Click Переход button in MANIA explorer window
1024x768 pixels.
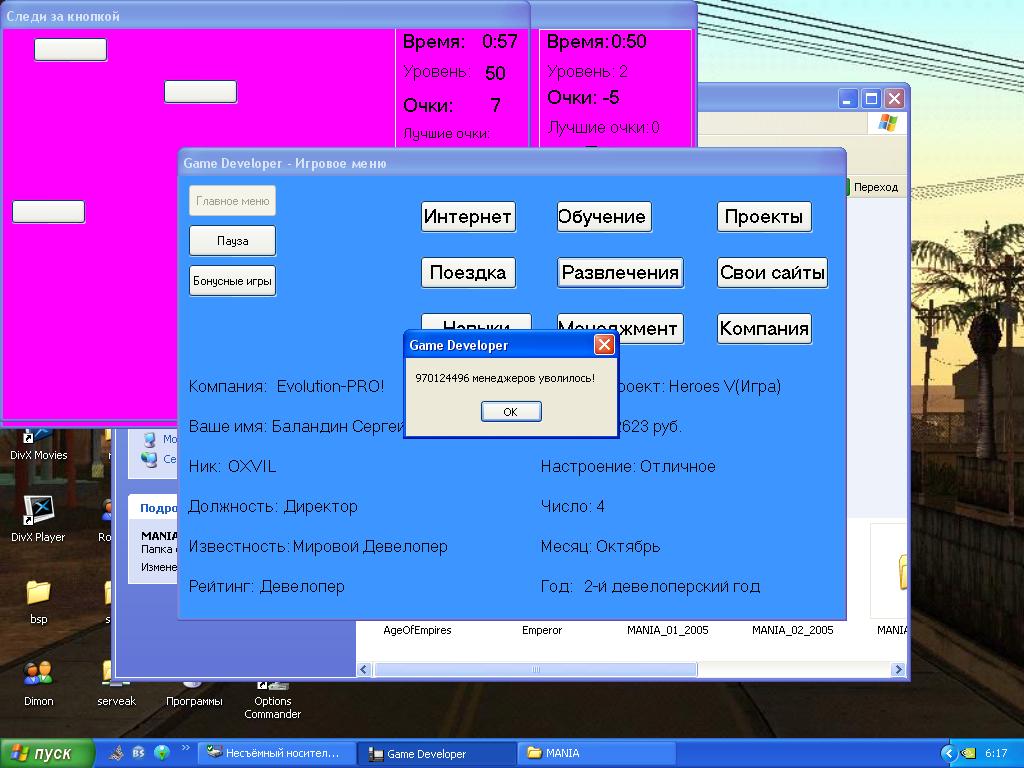point(873,187)
